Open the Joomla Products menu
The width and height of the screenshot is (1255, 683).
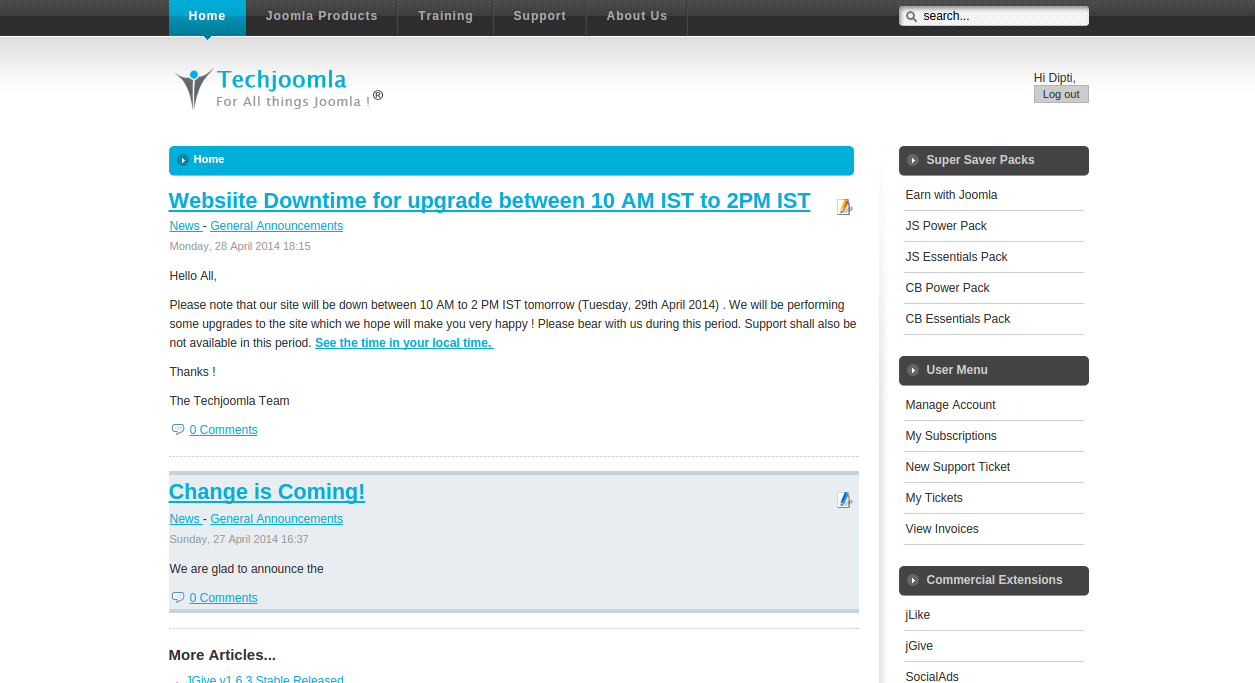point(321,16)
